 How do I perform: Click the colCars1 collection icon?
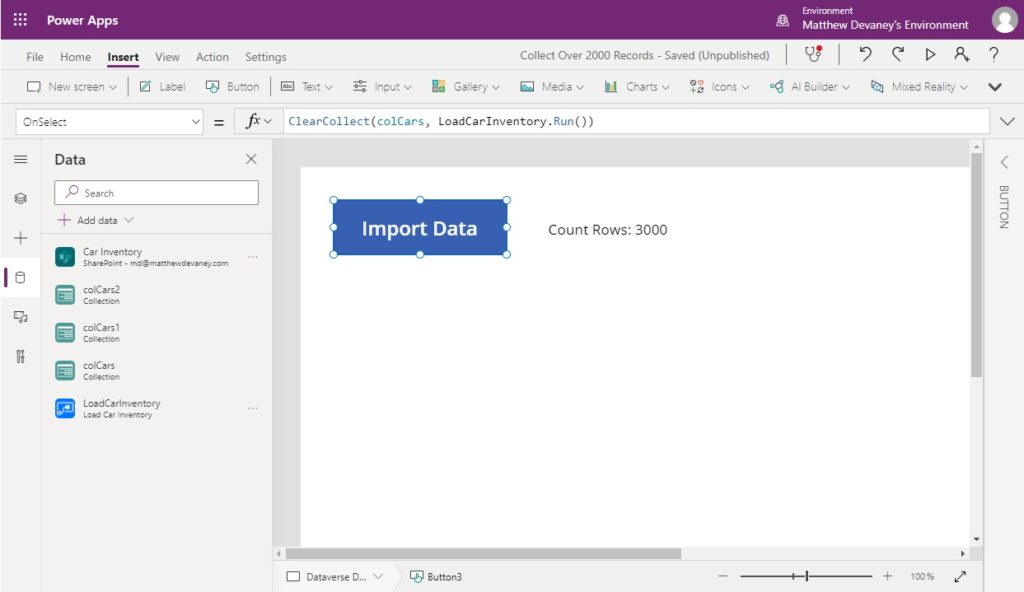65,333
